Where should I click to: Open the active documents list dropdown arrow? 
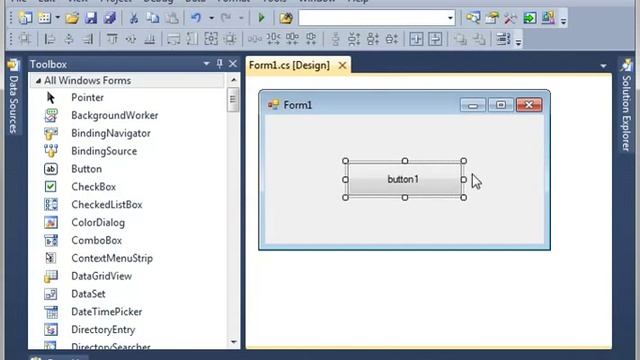[603, 66]
